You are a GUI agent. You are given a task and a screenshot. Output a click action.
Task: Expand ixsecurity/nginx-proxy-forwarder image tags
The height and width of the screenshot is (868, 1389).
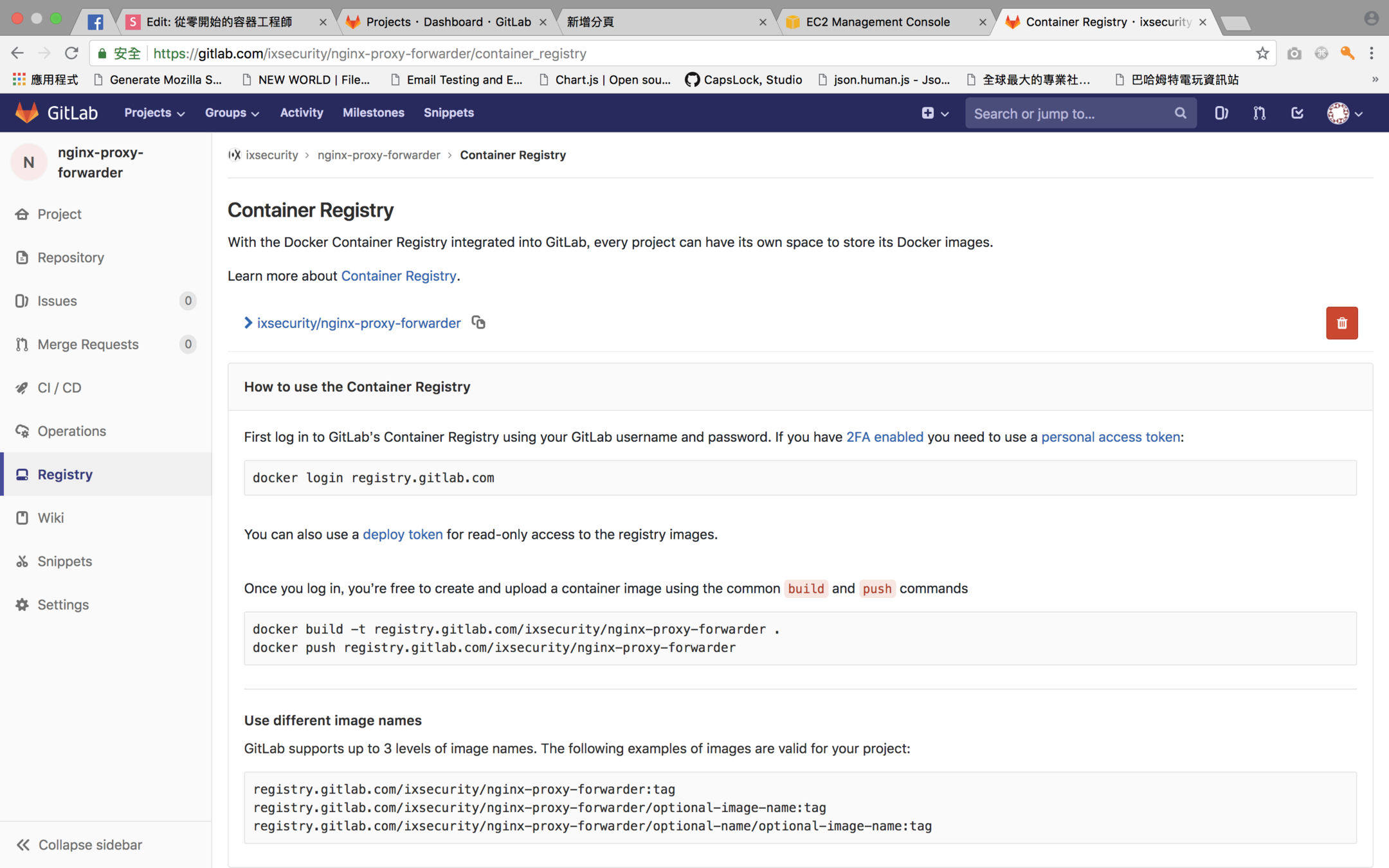tap(248, 323)
